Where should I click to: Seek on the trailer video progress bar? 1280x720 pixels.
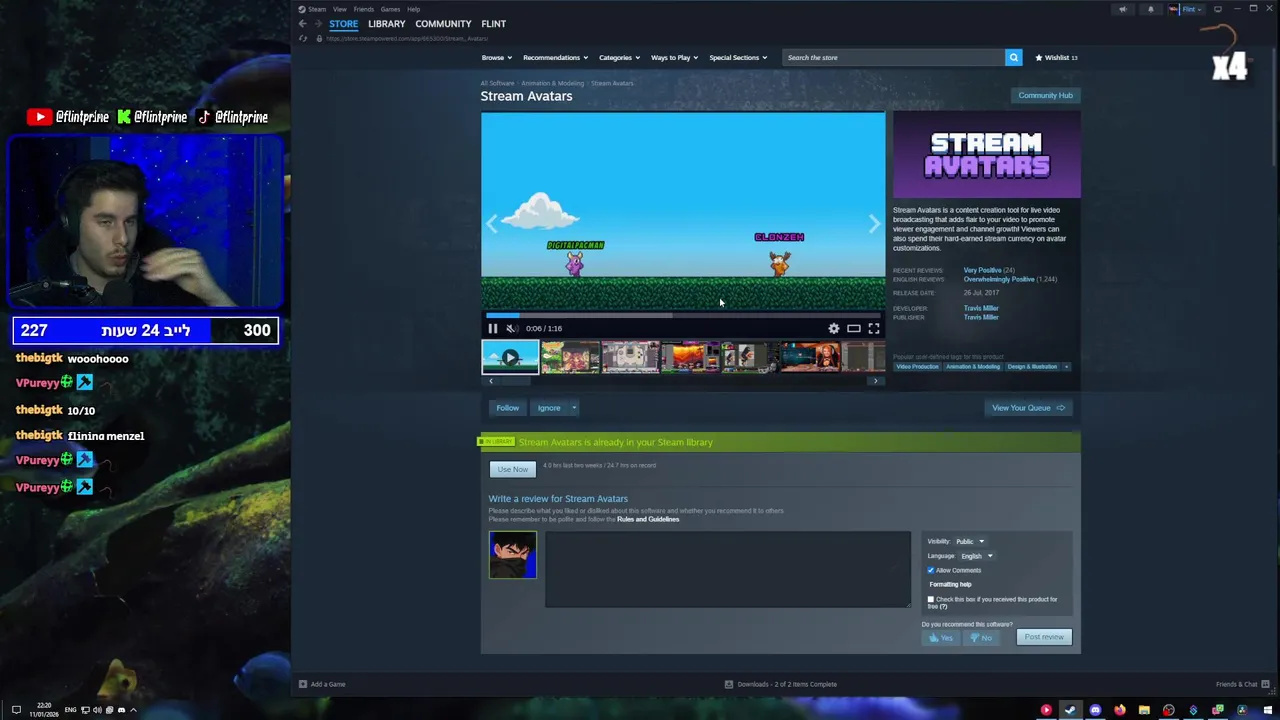click(x=683, y=315)
